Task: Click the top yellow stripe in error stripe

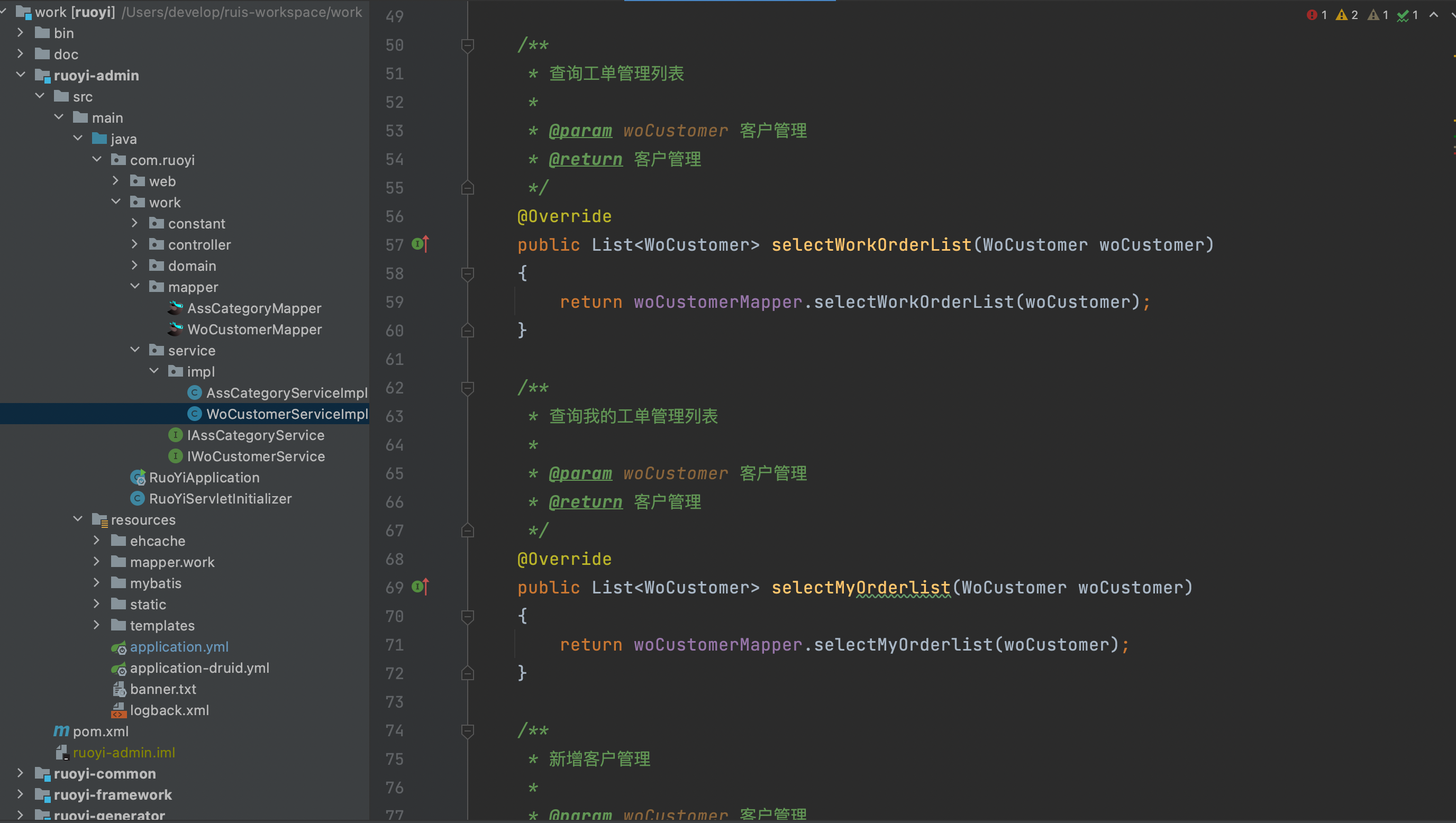Action: click(x=1454, y=56)
